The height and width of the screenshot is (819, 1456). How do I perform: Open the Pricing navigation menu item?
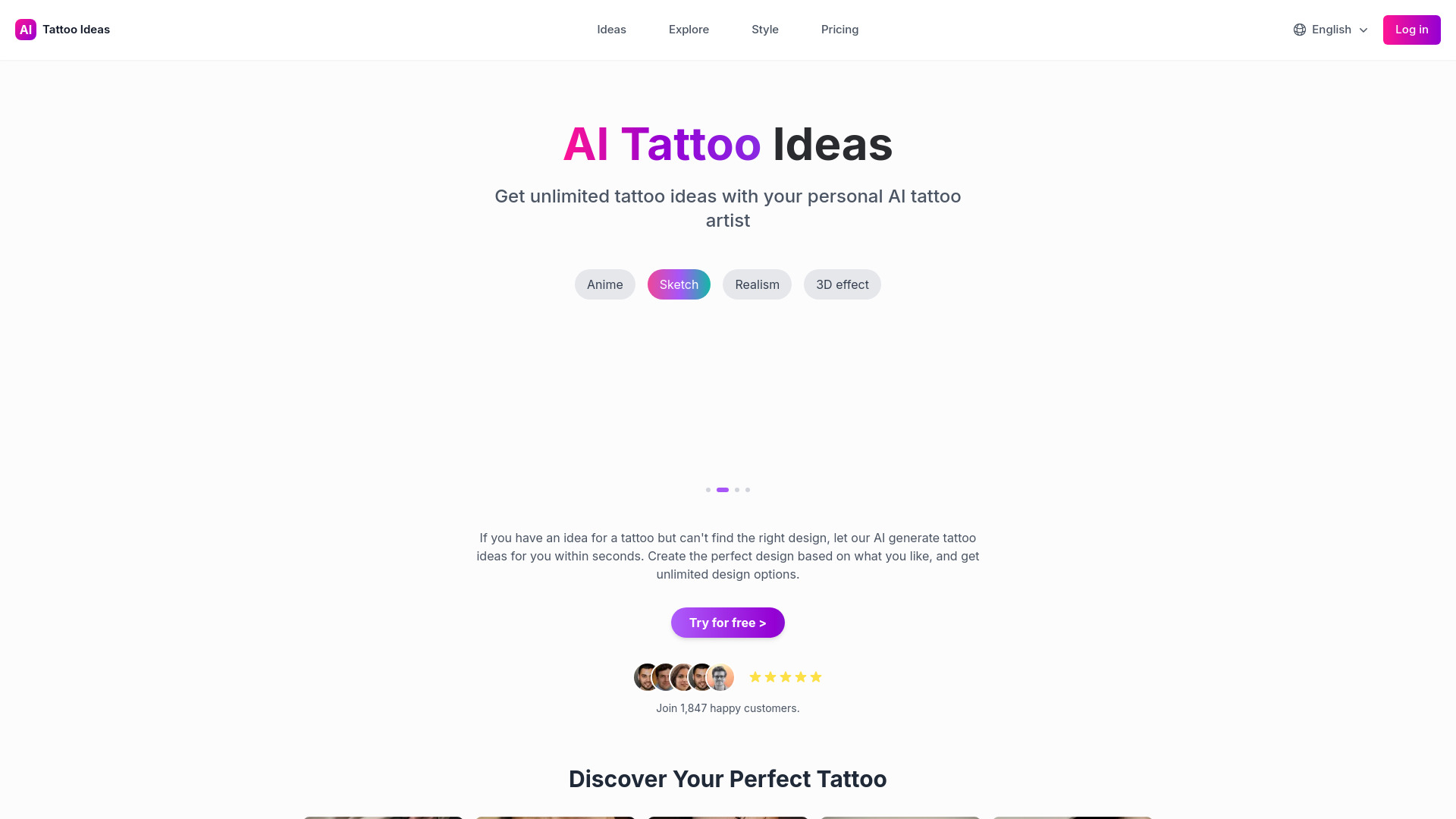[x=840, y=29]
